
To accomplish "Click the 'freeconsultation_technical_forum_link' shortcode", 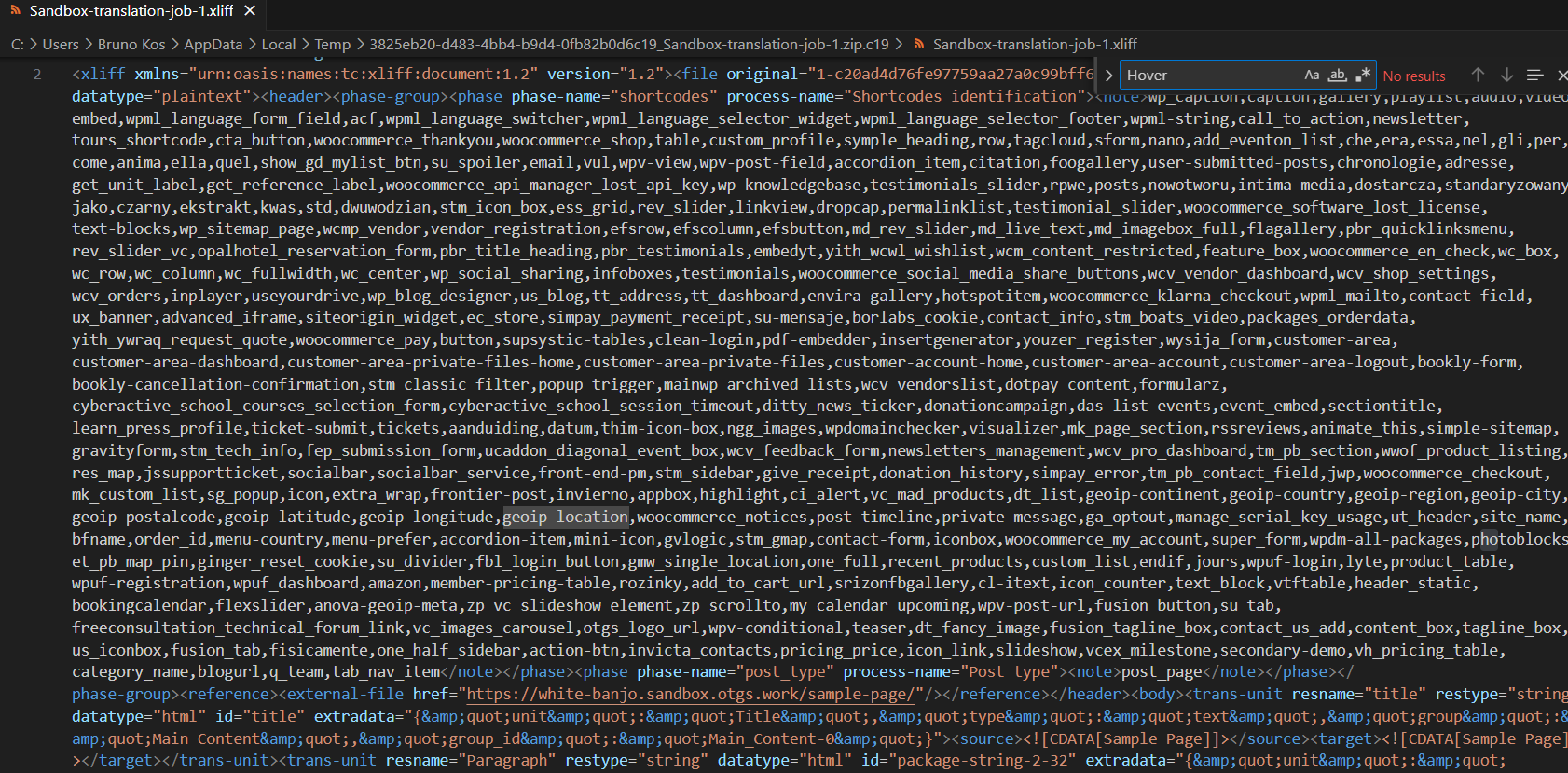I will (x=238, y=628).
